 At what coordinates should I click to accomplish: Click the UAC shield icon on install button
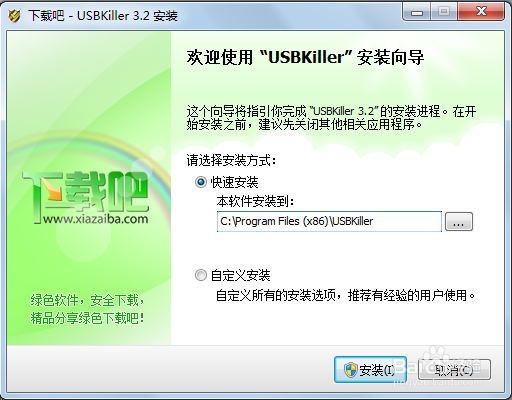click(x=350, y=370)
